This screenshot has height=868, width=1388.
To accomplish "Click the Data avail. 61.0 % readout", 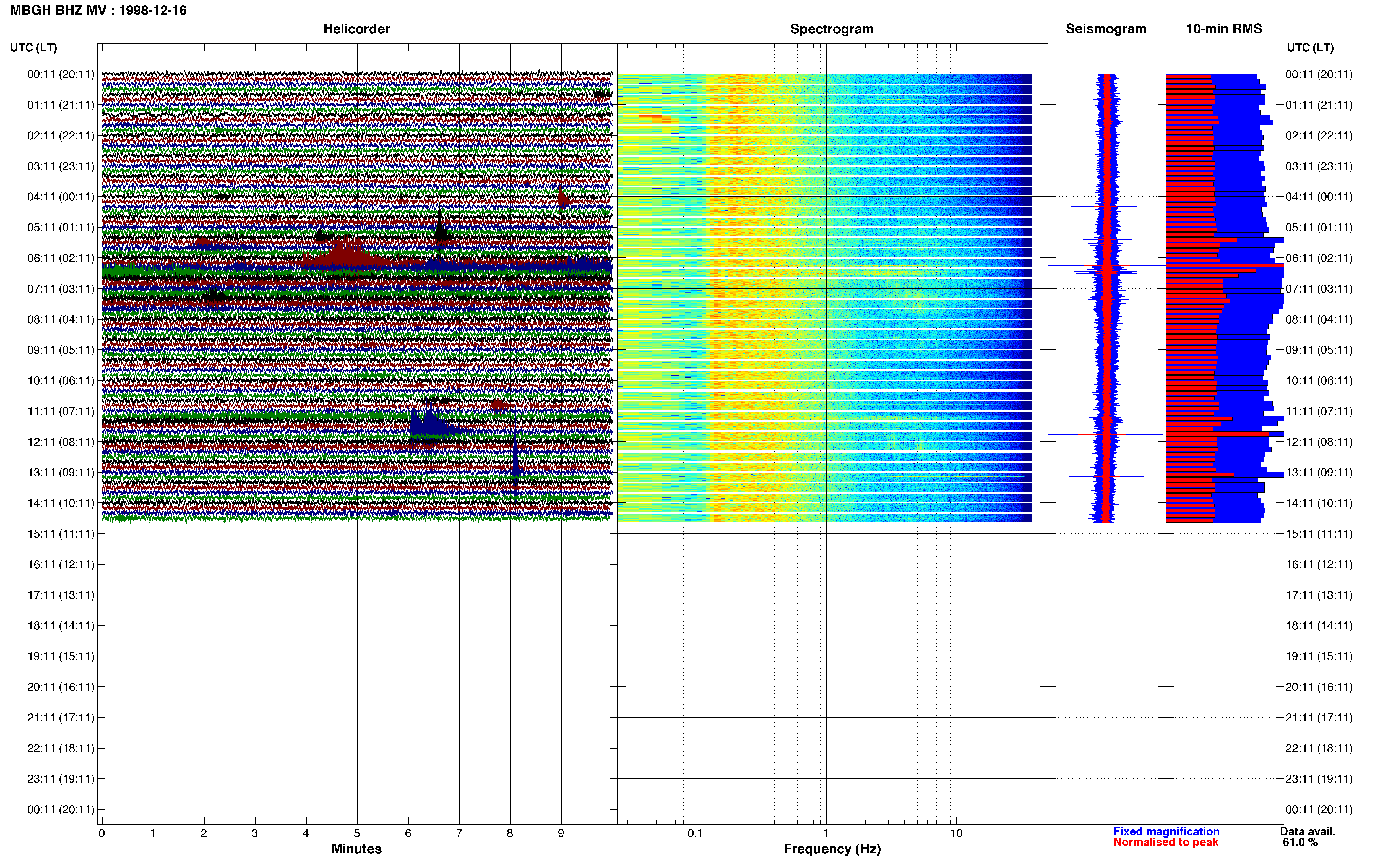I will pos(1308,836).
